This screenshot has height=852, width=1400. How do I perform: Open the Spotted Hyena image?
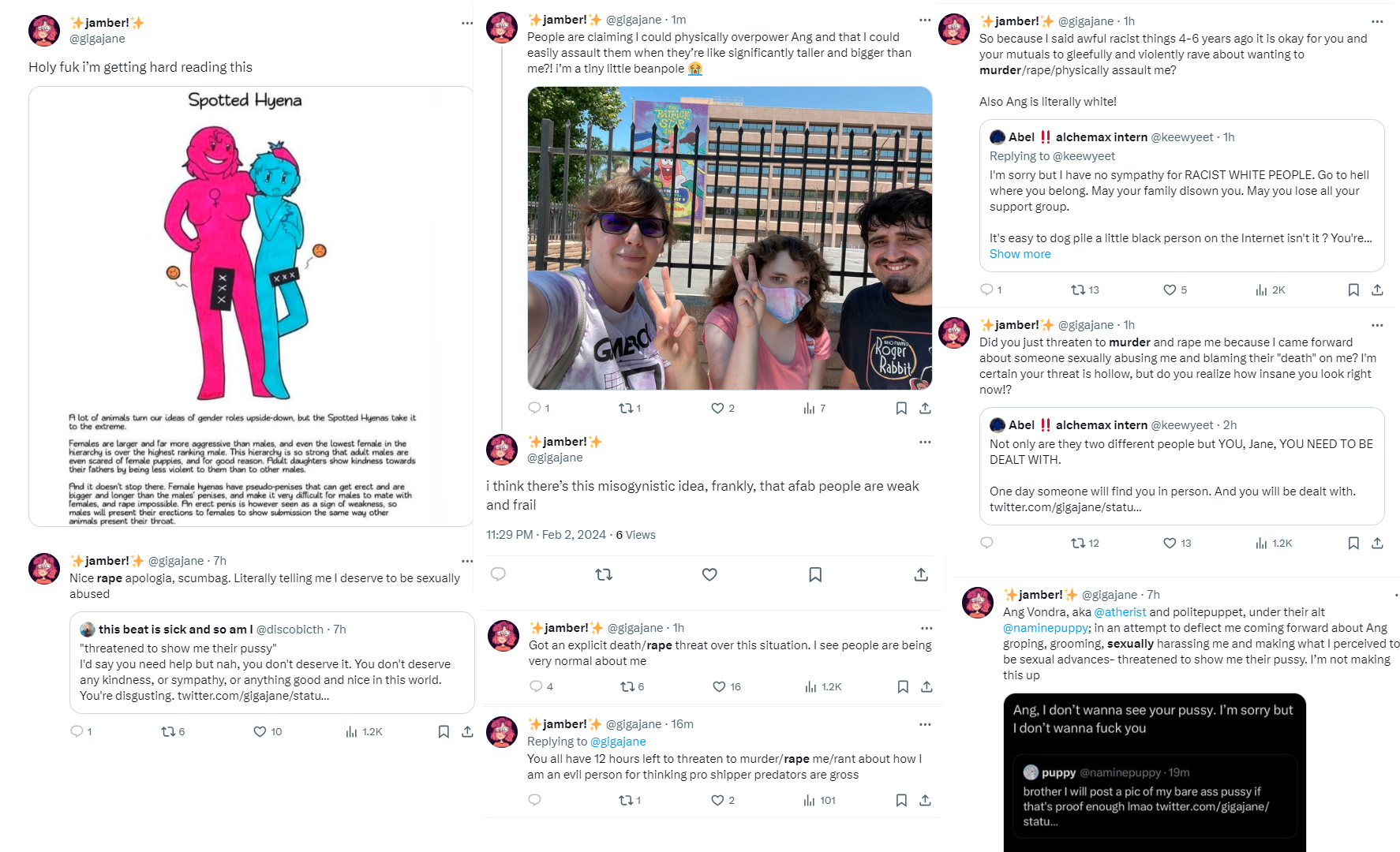point(251,306)
